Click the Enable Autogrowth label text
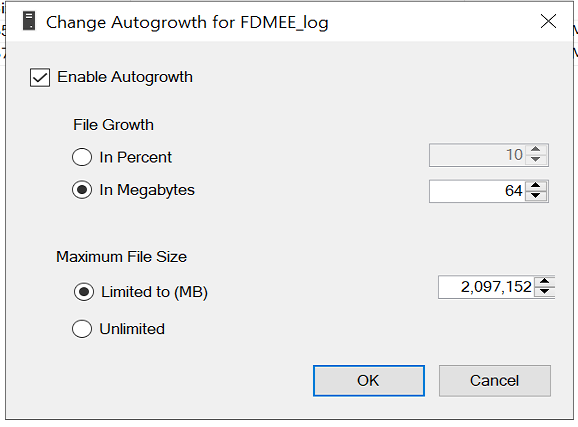Viewport: 578px width, 427px height. [125, 77]
